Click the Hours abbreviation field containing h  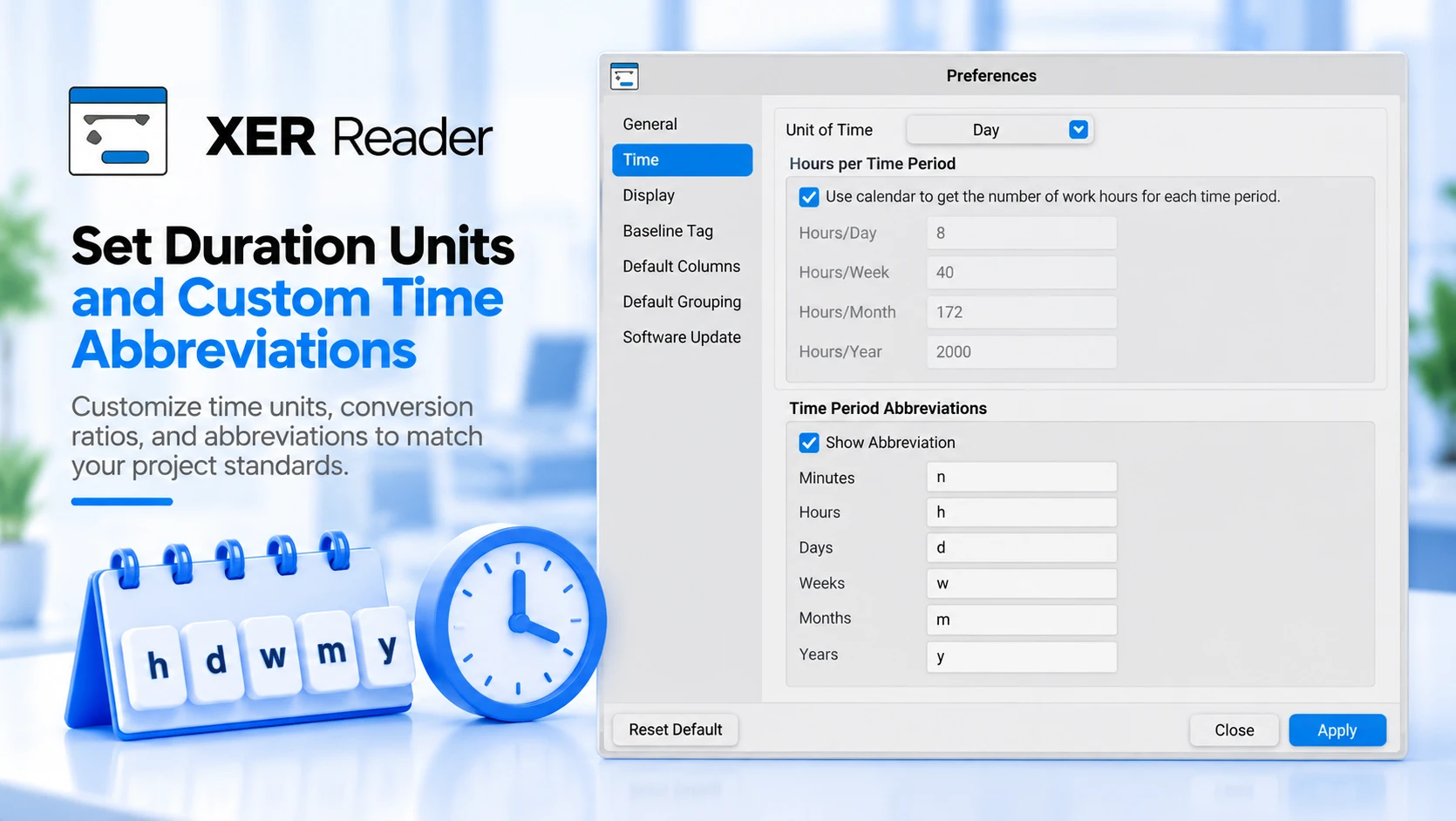(x=1022, y=512)
